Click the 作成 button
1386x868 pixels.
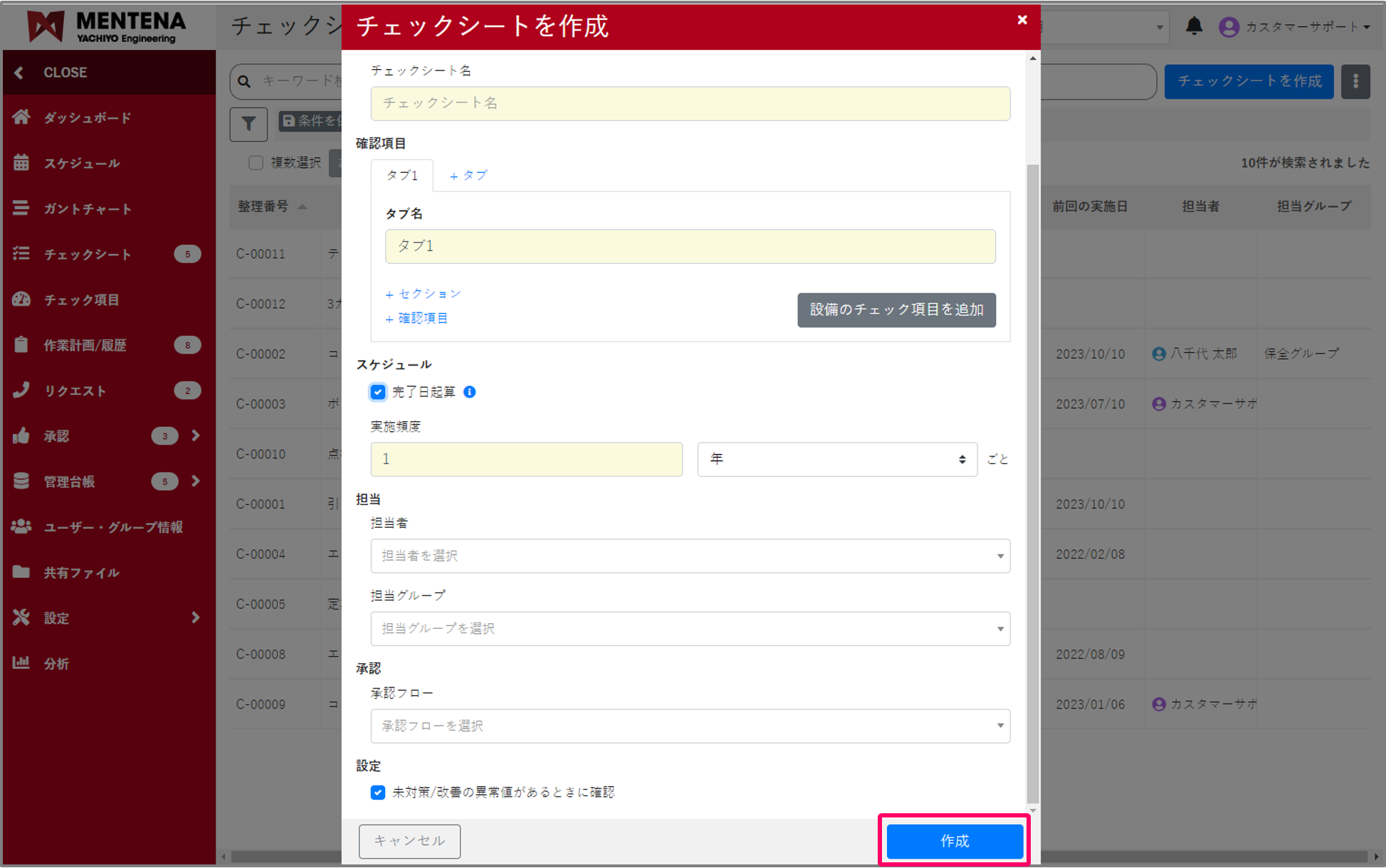click(x=954, y=841)
